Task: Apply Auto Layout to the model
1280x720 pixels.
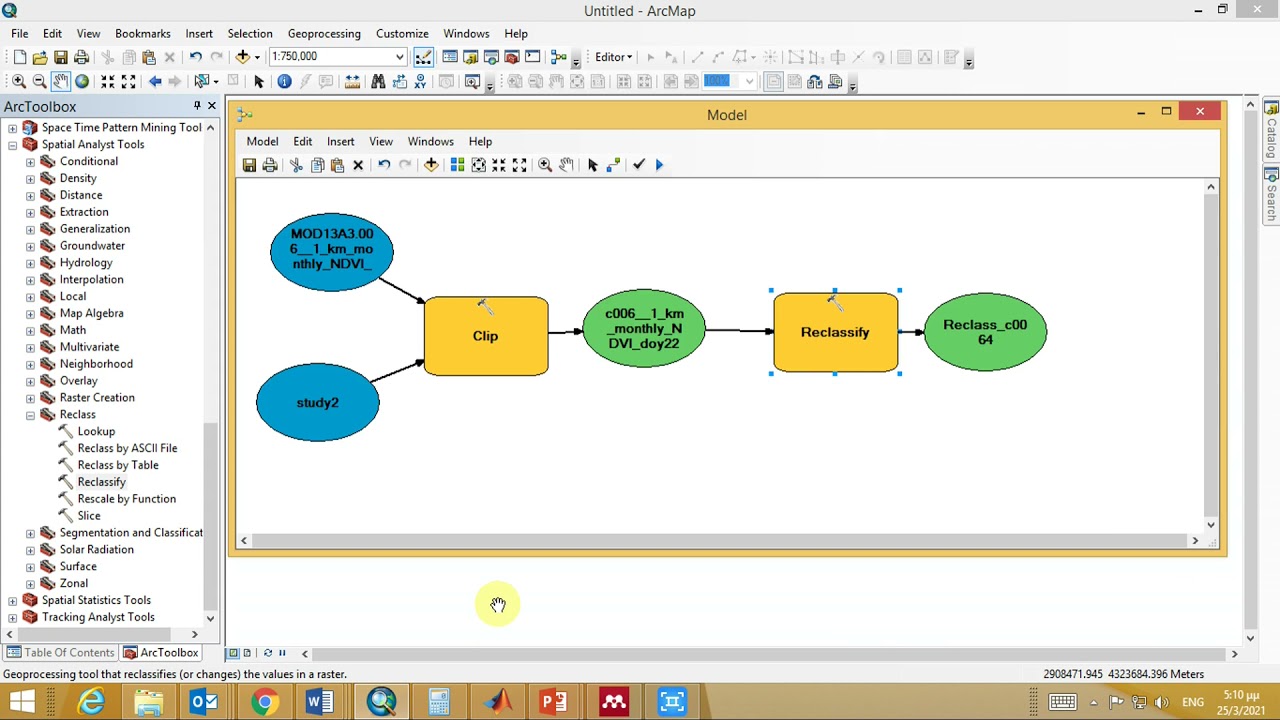Action: (457, 165)
